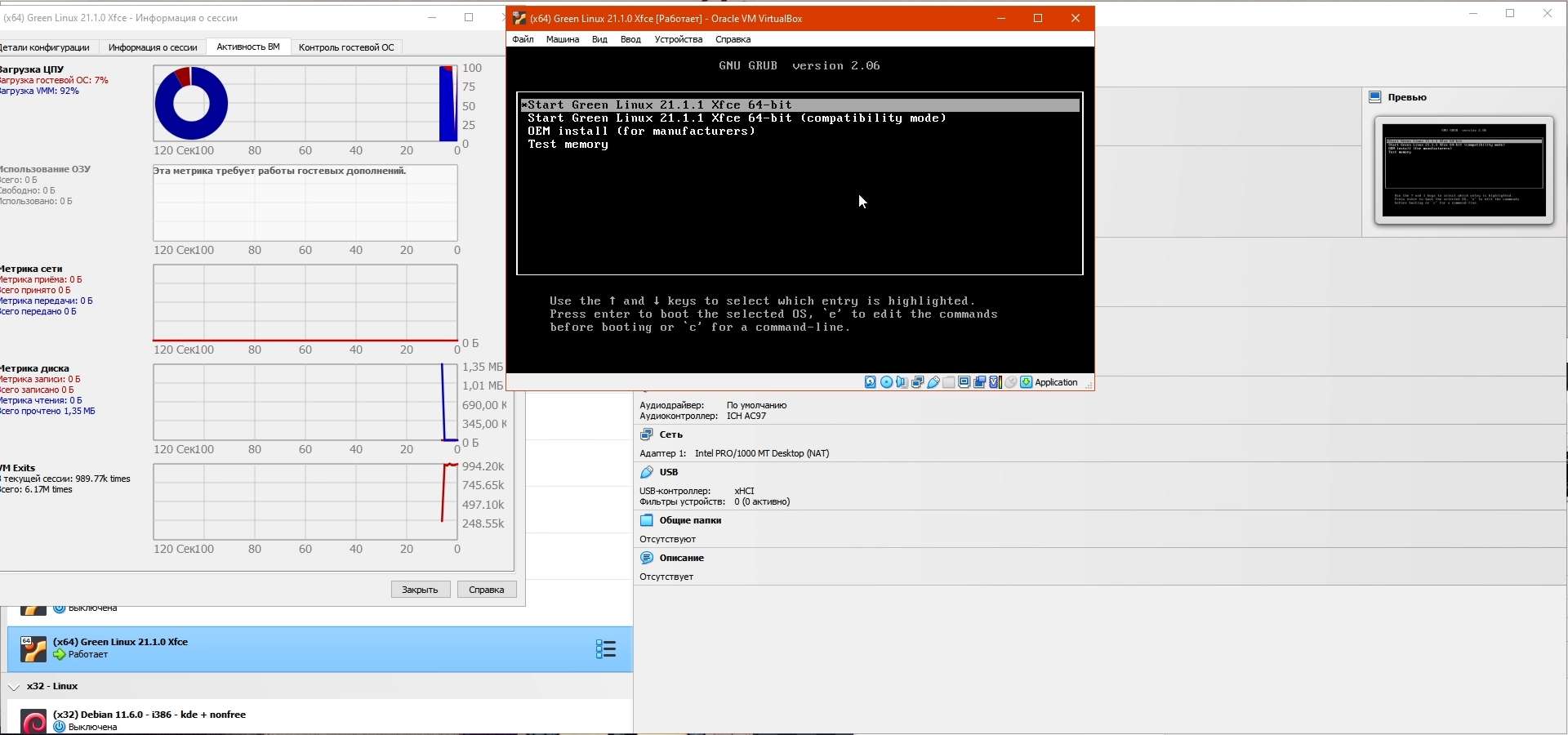The width and height of the screenshot is (1568, 735).
Task: Open the Машина menu
Action: pos(563,39)
